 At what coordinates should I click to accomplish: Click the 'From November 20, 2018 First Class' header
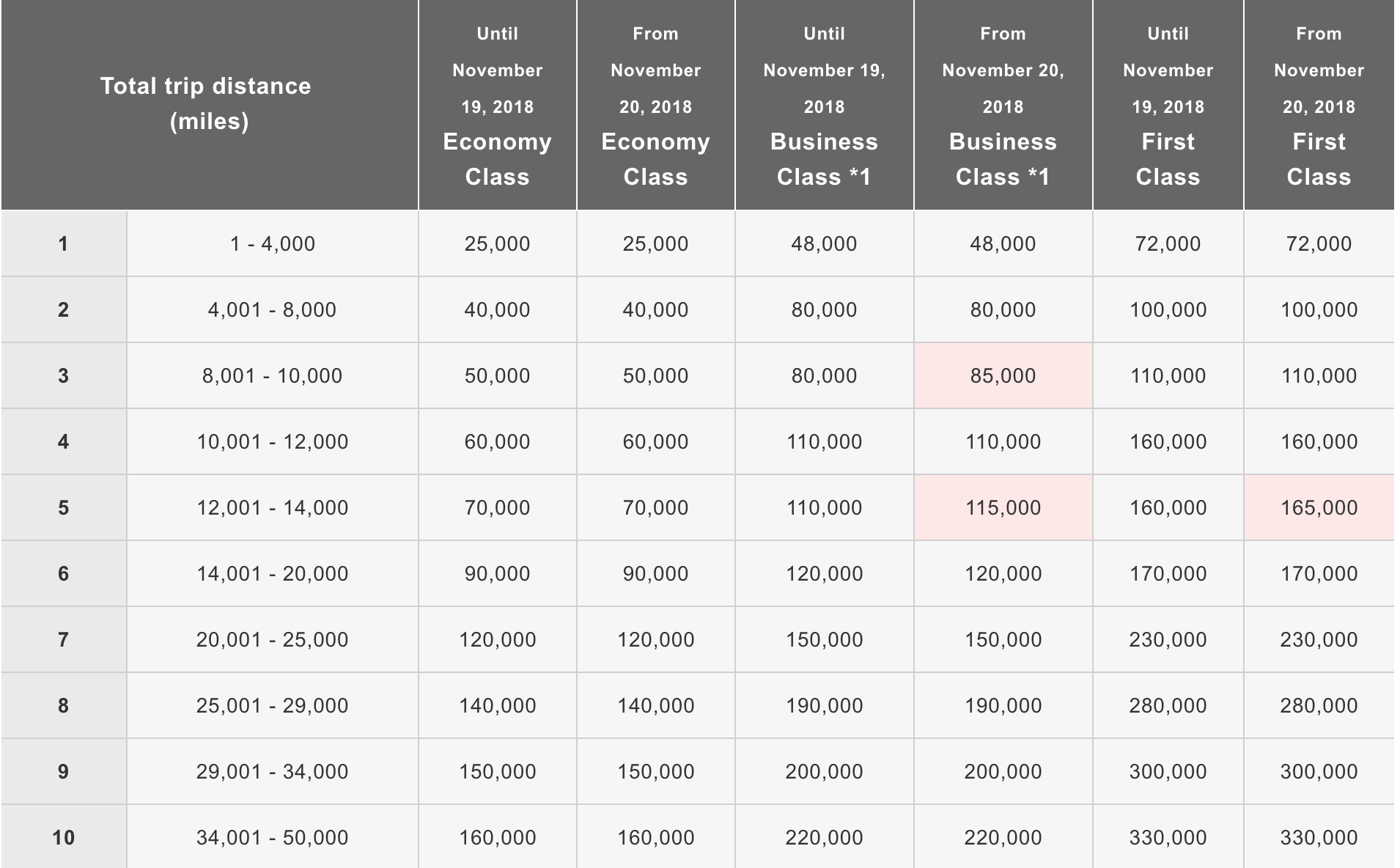point(1319,105)
